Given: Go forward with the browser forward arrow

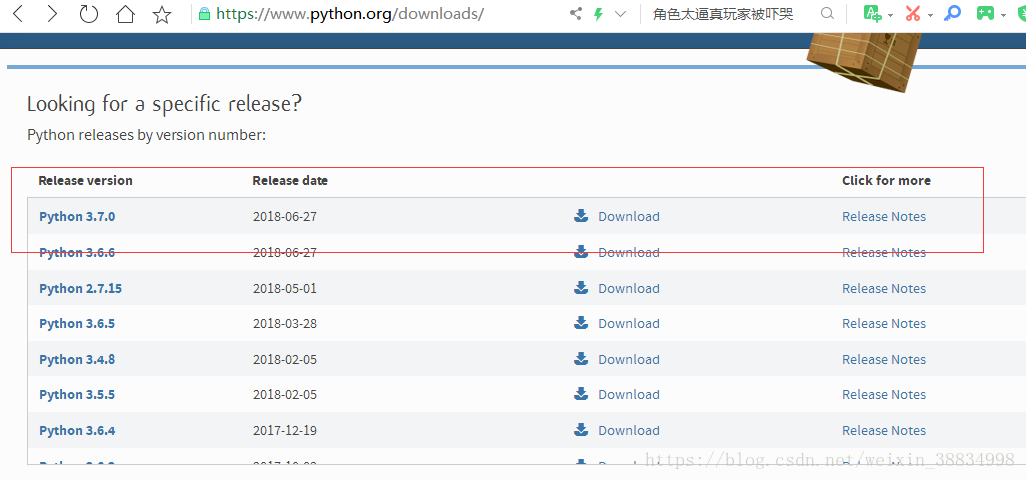Looking at the screenshot, I should tap(52, 14).
